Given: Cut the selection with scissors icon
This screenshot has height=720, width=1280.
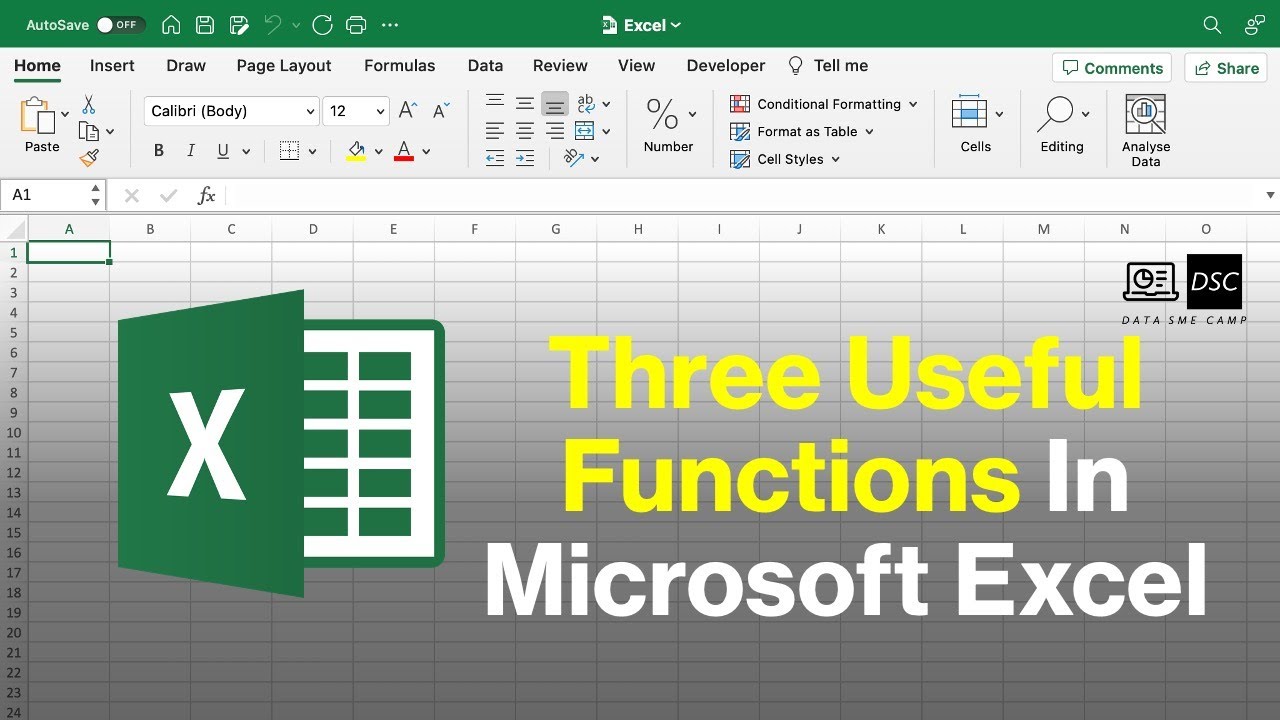Looking at the screenshot, I should [89, 105].
